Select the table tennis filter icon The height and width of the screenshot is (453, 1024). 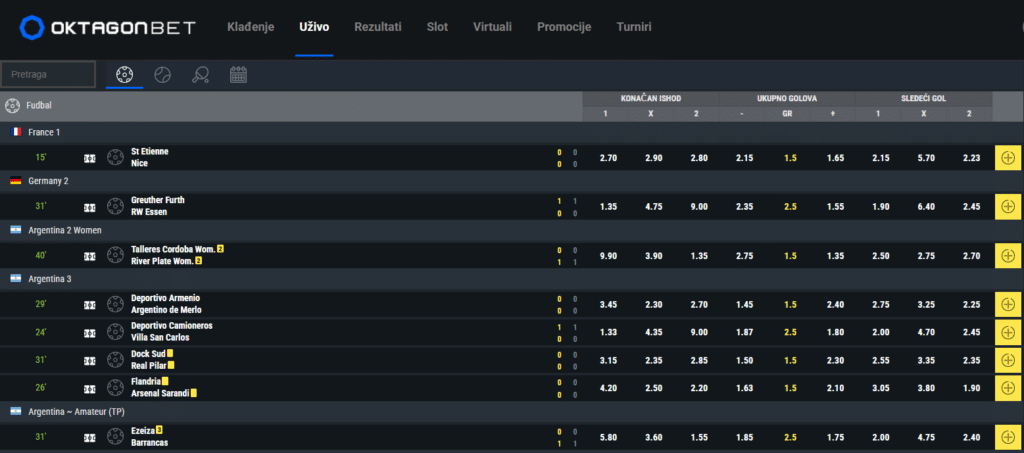tap(200, 75)
